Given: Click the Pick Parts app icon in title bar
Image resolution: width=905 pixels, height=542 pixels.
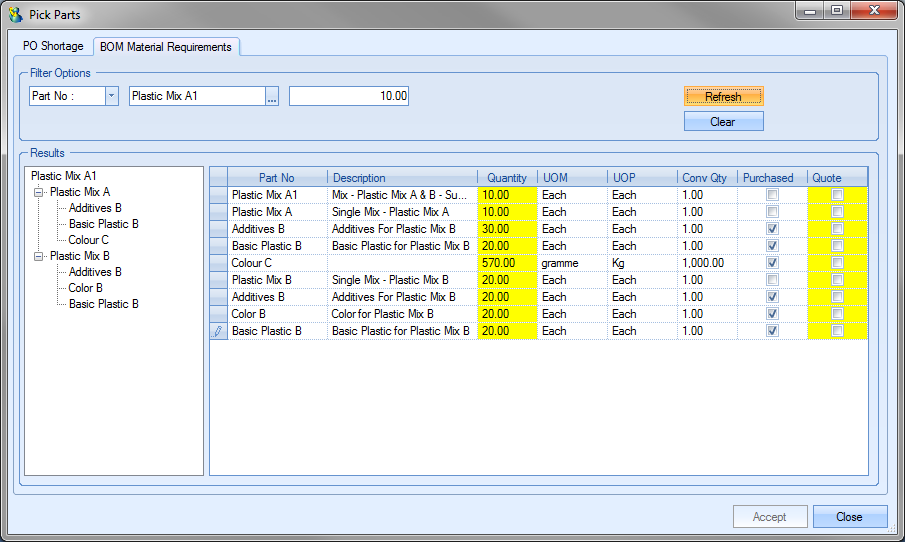Looking at the screenshot, I should (x=14, y=15).
